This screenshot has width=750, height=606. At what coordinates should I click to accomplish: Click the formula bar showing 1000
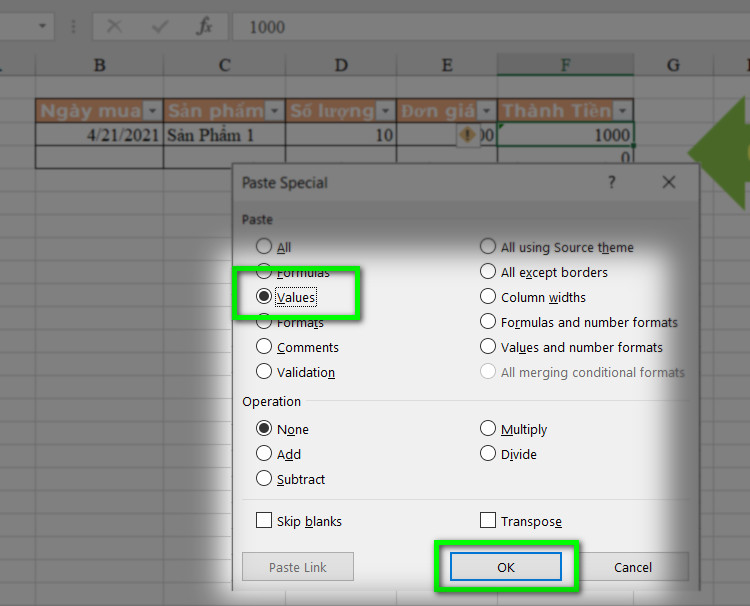click(x=491, y=27)
